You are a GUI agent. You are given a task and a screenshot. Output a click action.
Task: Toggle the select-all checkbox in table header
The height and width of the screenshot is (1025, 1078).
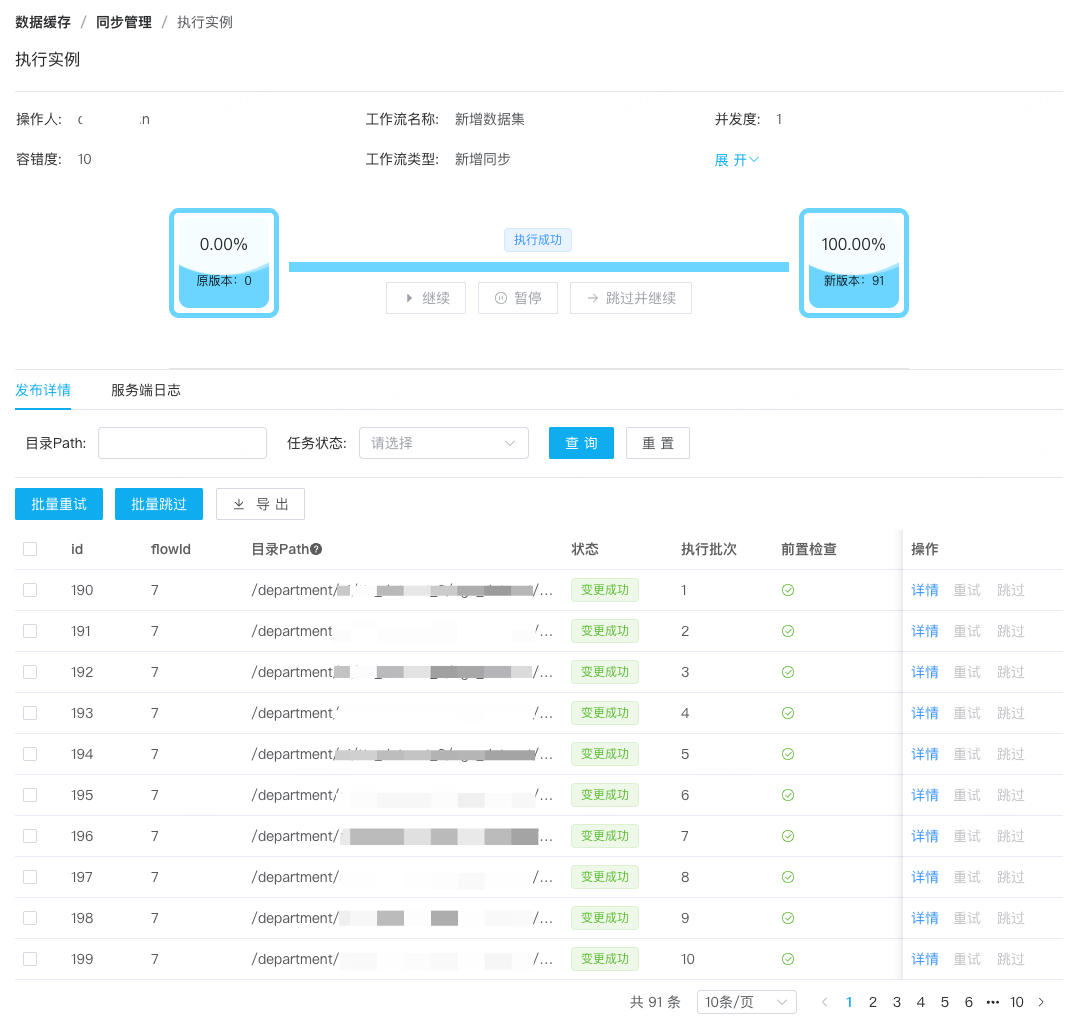coord(30,549)
